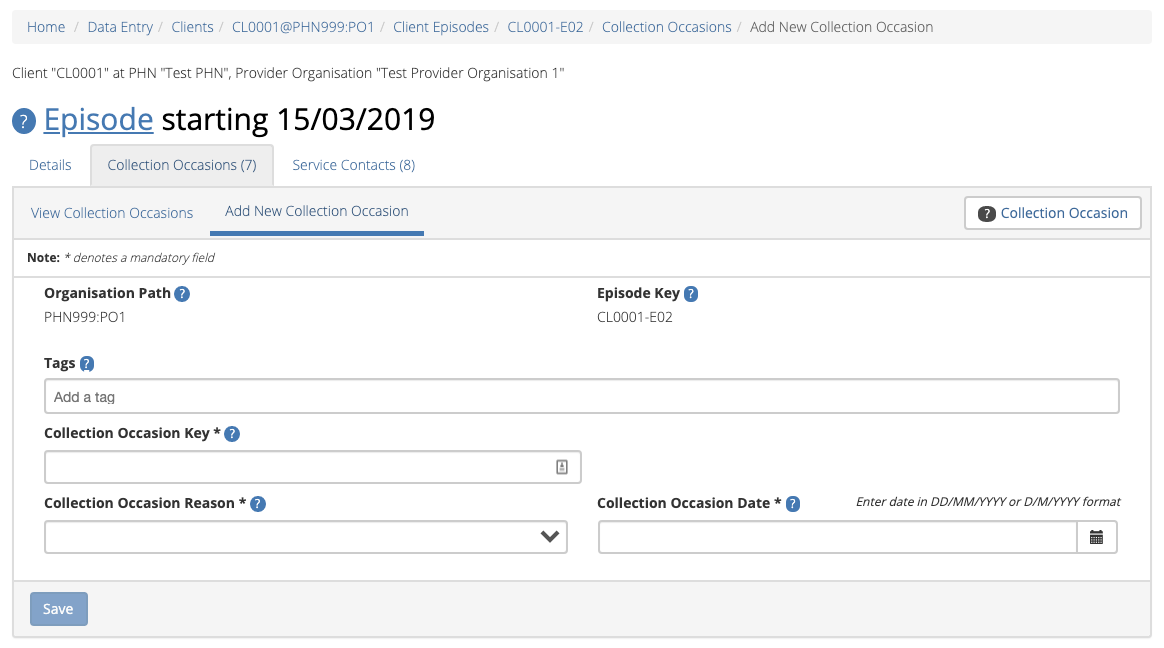This screenshot has height=648, width=1164.
Task: Open the Collection Occasion help button
Action: 1052,213
